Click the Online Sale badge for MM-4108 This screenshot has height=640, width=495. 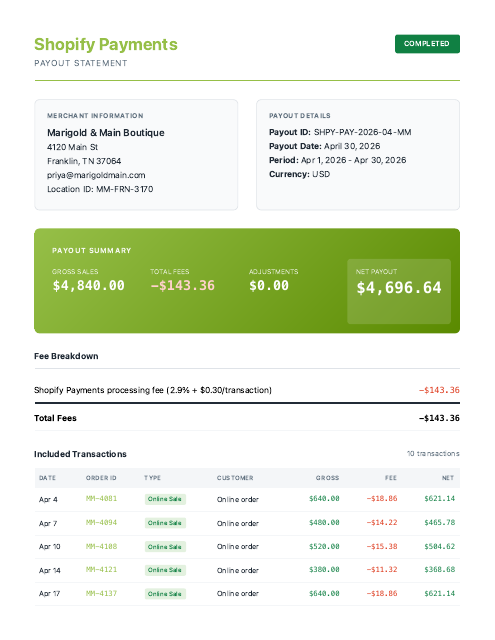pyautogui.click(x=165, y=547)
